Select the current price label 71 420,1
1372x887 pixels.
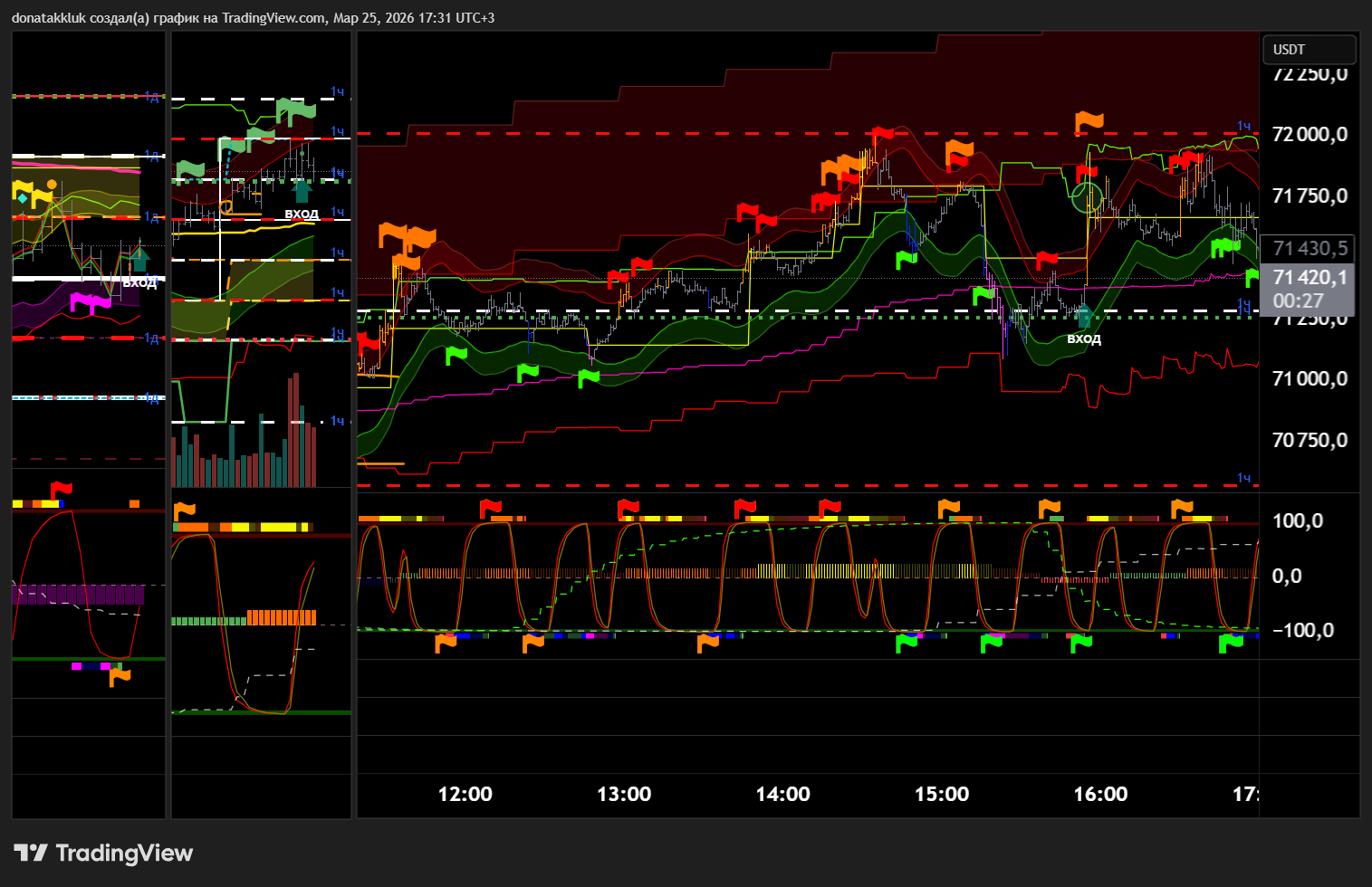click(1309, 278)
